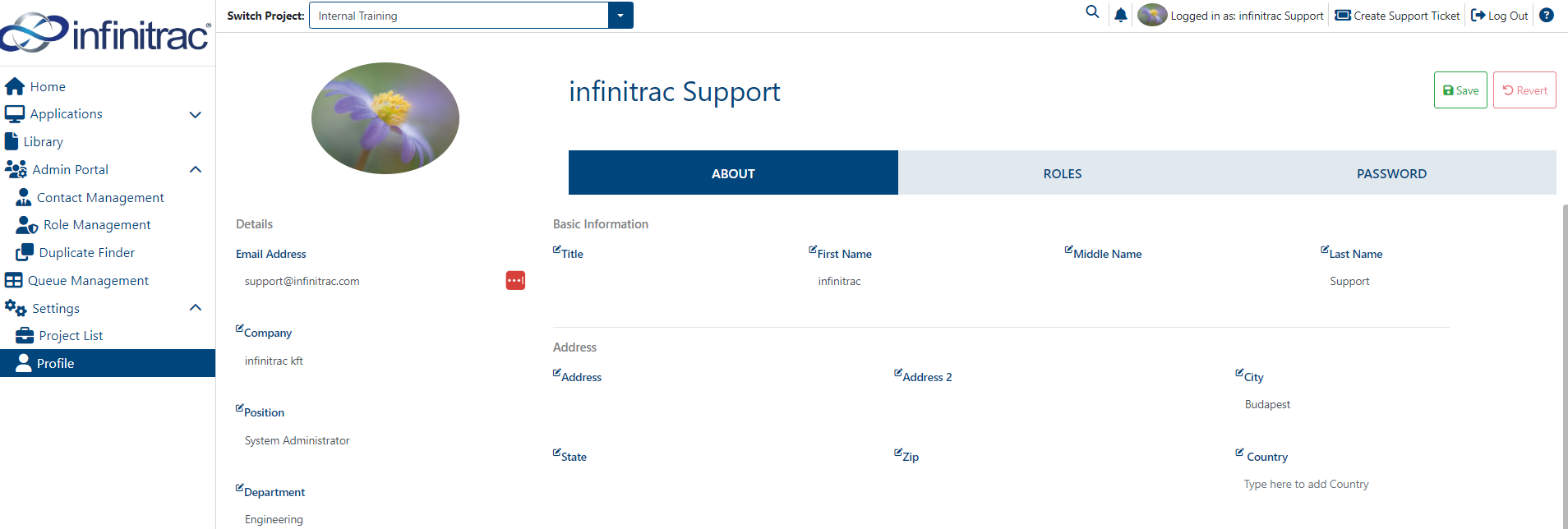Switch to the PASSWORD tab
This screenshot has height=529, width=1568.
(1391, 173)
